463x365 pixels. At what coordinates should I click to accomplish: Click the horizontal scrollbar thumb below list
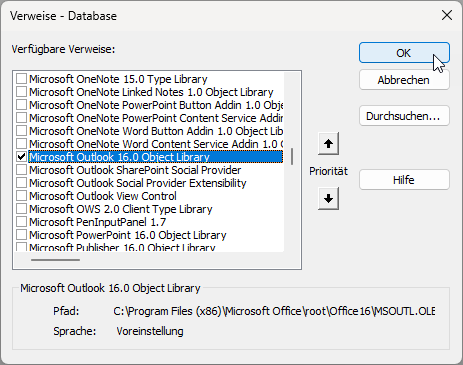coord(55,260)
